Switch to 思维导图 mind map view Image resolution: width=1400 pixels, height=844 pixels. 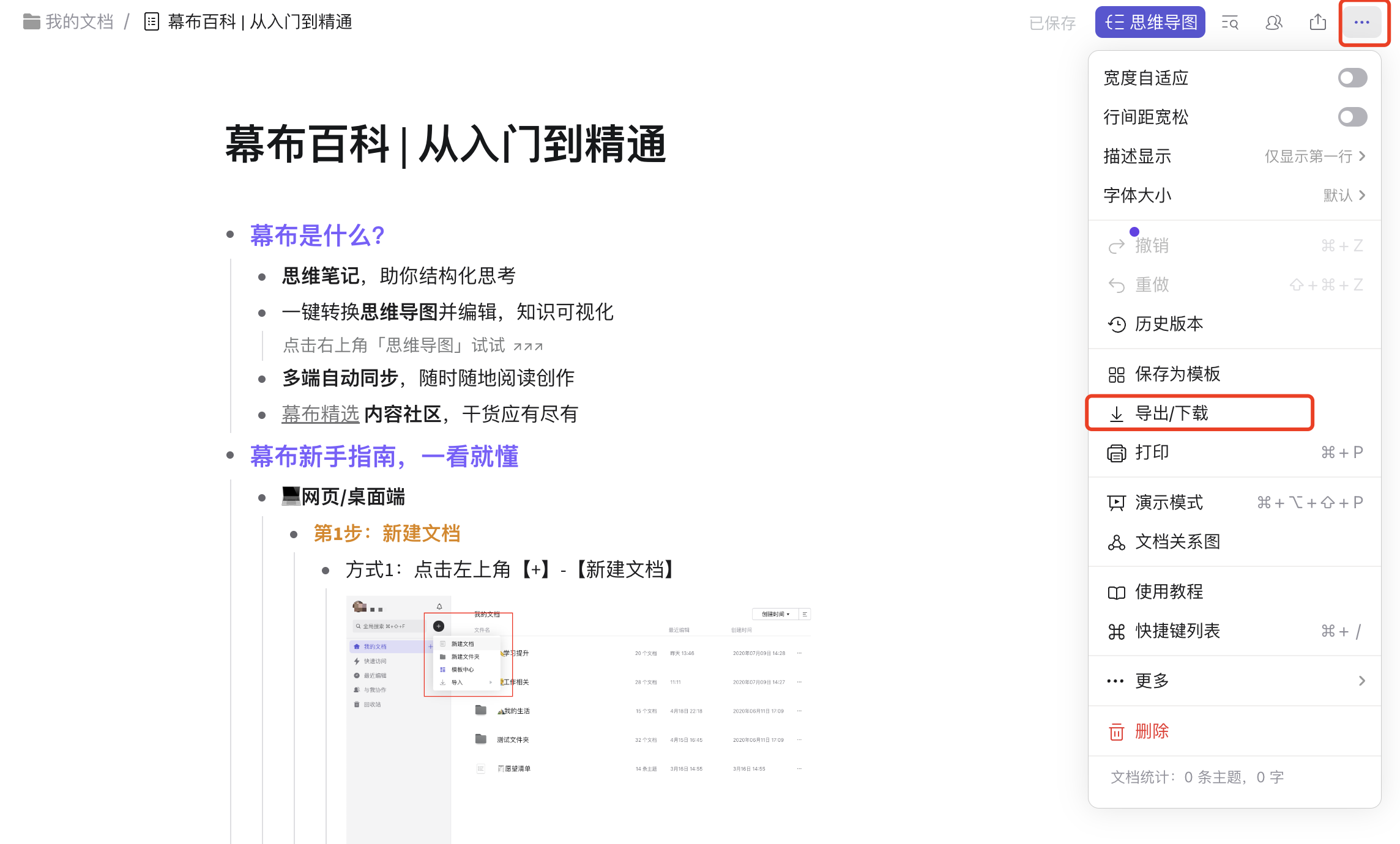coord(1150,23)
